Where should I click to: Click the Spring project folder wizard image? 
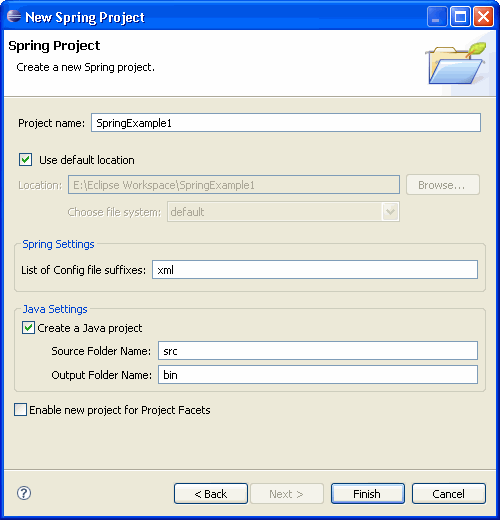point(456,63)
